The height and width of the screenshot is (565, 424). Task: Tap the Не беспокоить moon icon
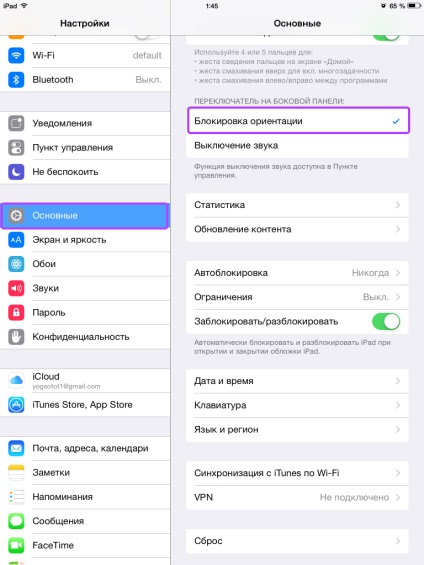(x=16, y=172)
